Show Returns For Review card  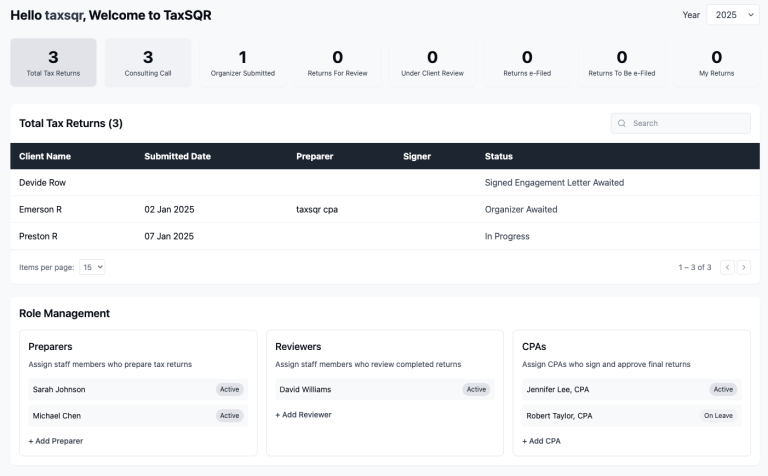pyautogui.click(x=337, y=62)
